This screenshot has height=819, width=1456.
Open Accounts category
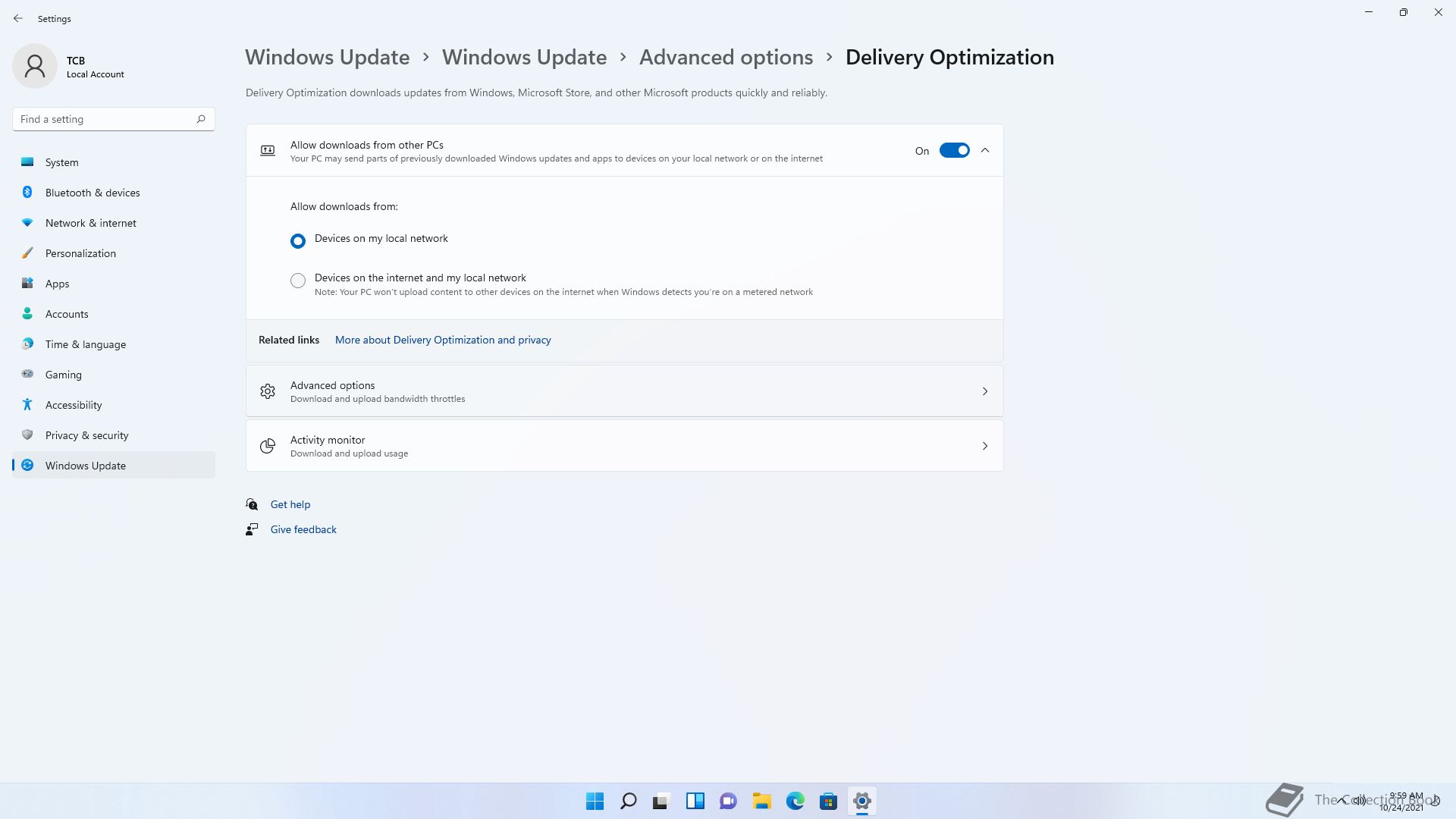tap(114, 314)
